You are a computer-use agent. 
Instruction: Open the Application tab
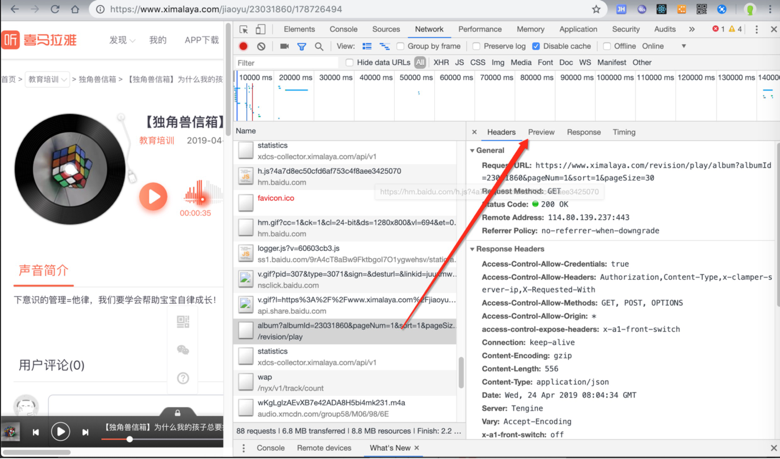578,29
